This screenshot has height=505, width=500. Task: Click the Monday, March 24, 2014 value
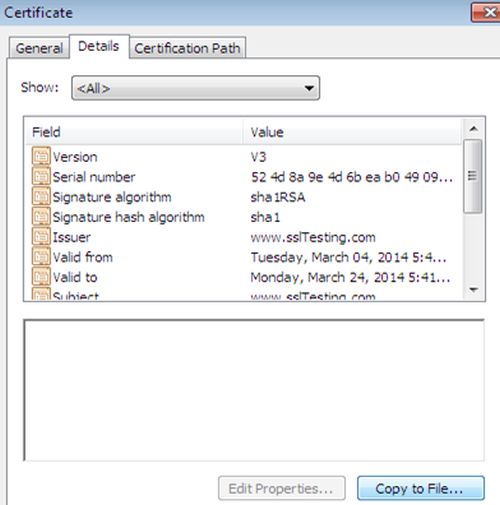click(350, 277)
